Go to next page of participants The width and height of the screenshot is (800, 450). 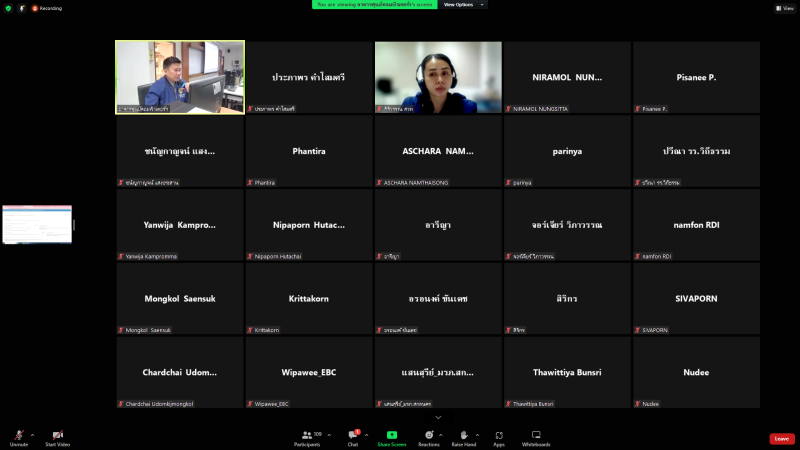438,417
